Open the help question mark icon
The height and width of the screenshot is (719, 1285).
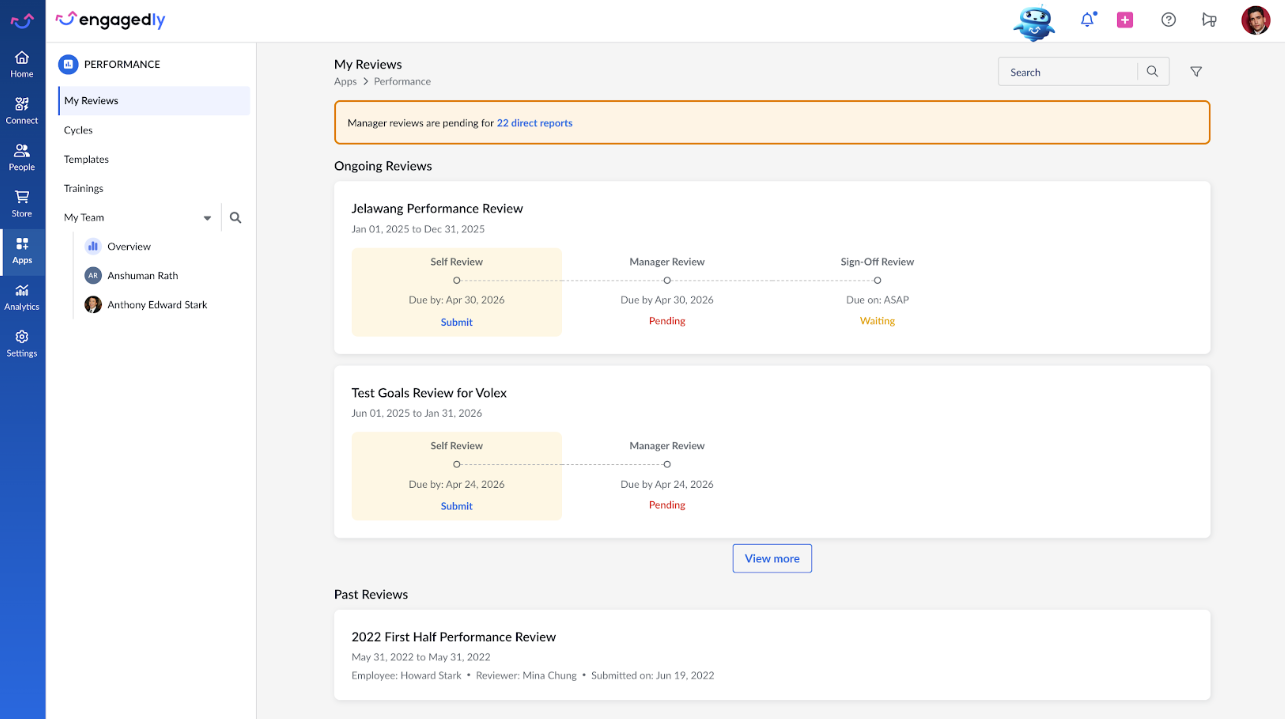click(1168, 20)
